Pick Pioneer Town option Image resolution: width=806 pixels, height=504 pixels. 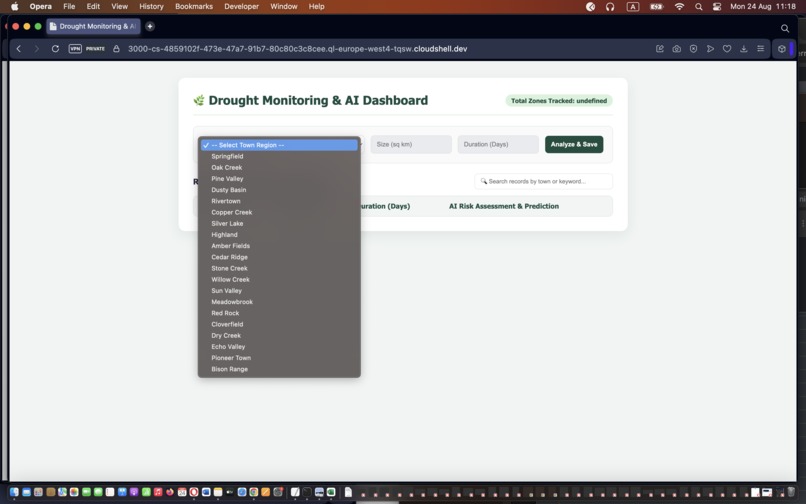pos(279,358)
